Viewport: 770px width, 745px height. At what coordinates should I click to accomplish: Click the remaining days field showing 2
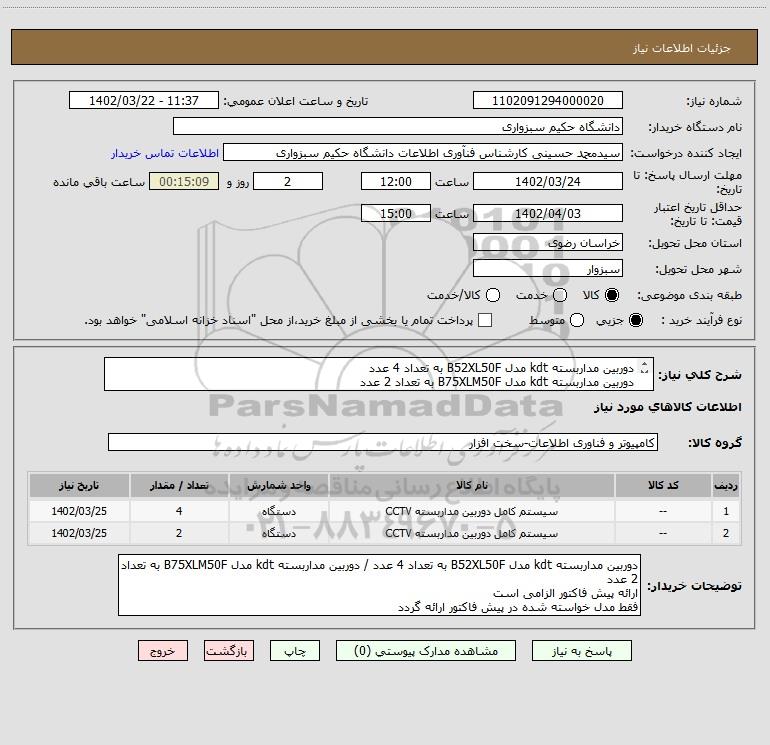(x=288, y=181)
